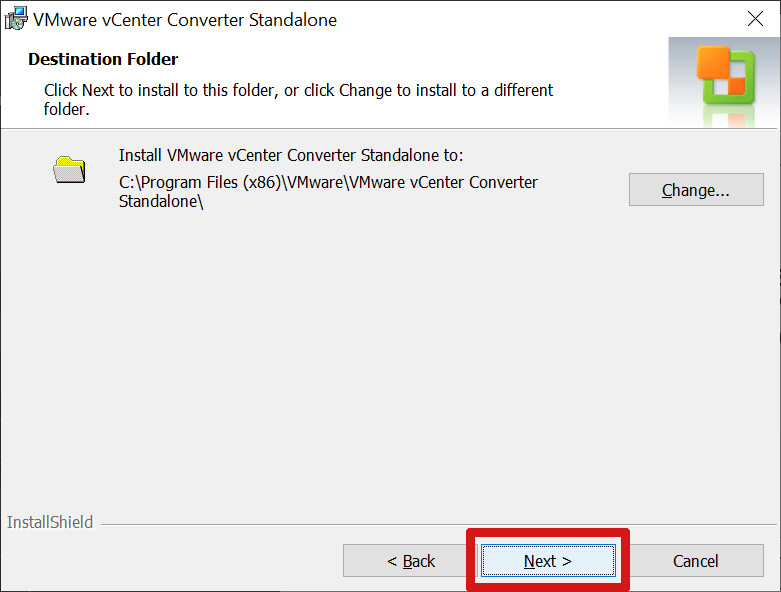Cancel the installation wizard
Viewport: 781px width, 592px height.
coord(696,561)
